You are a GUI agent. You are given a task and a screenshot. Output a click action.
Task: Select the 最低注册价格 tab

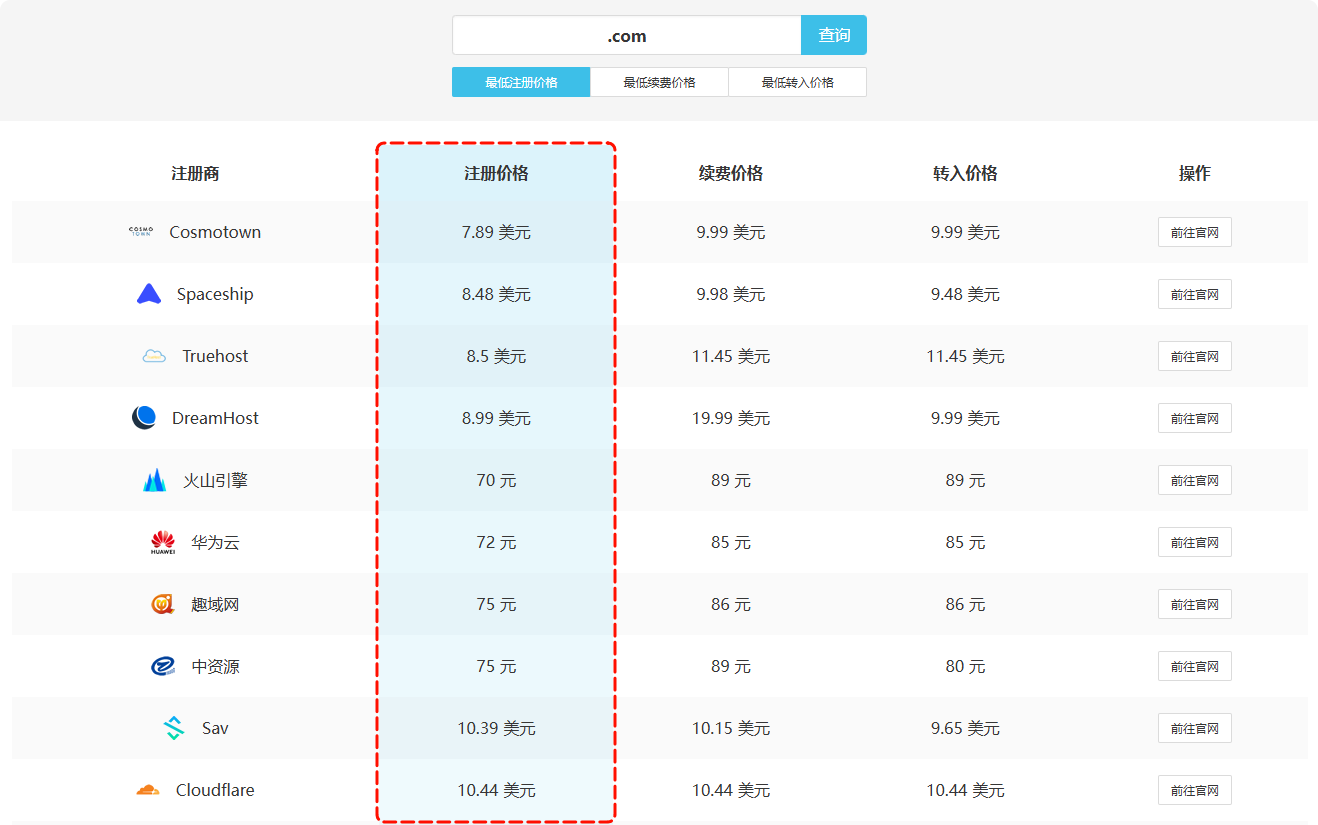(x=521, y=82)
